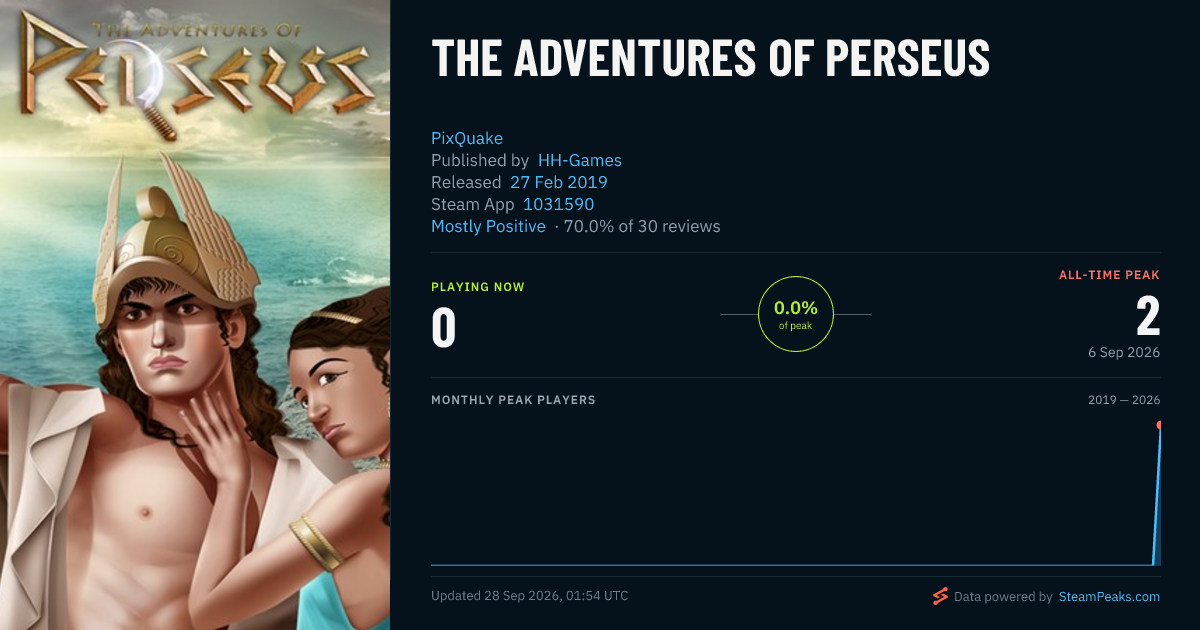Click the 70.0% of 30 reviews text
Viewport: 1200px width, 630px height.
(642, 226)
